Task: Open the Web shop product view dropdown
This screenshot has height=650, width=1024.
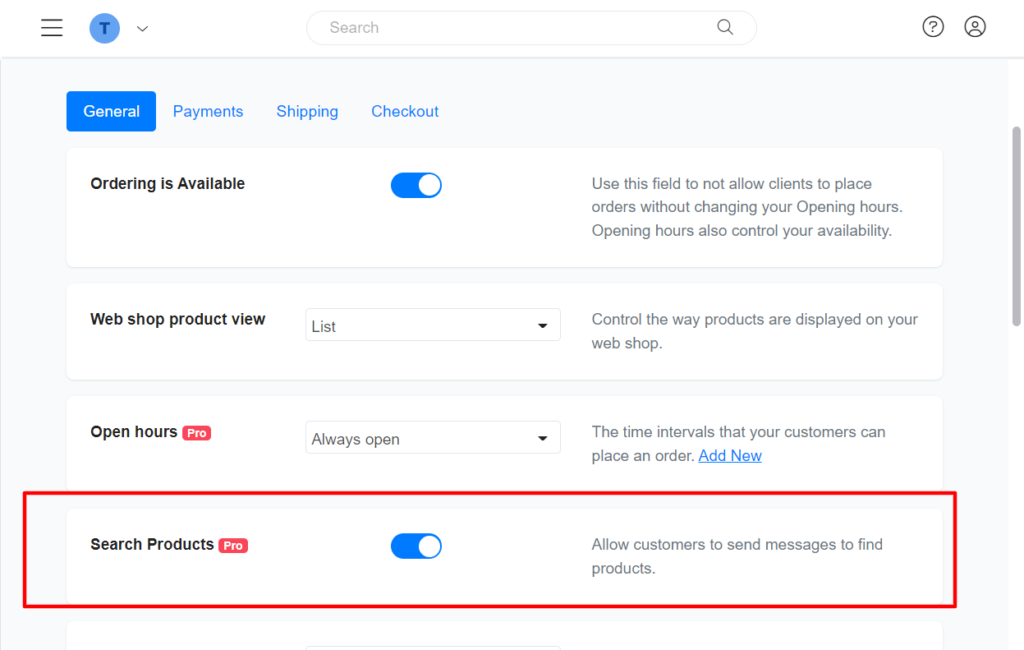Action: click(x=433, y=326)
